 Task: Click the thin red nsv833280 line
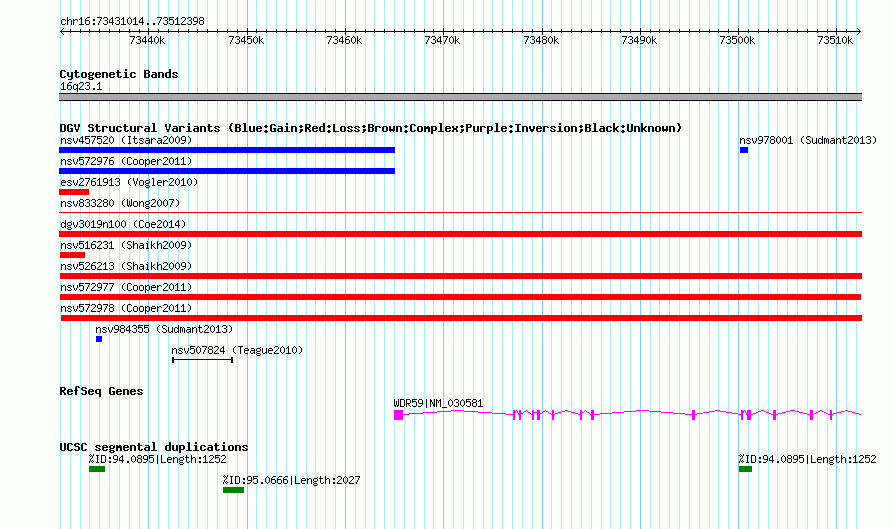coord(460,213)
